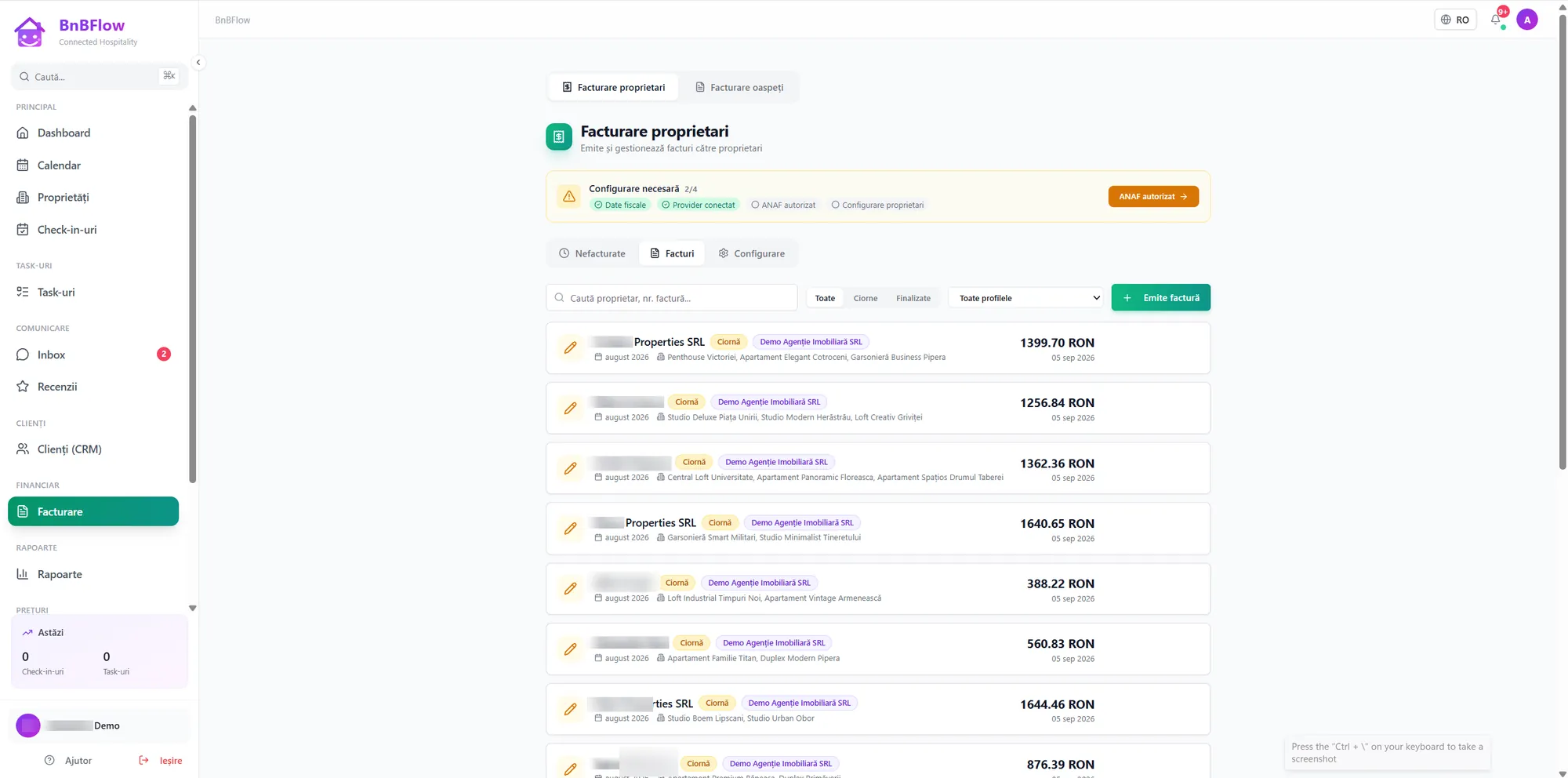Collapse the sidebar with the chevron arrow
Screen dimensions: 1568x778
coord(198,63)
